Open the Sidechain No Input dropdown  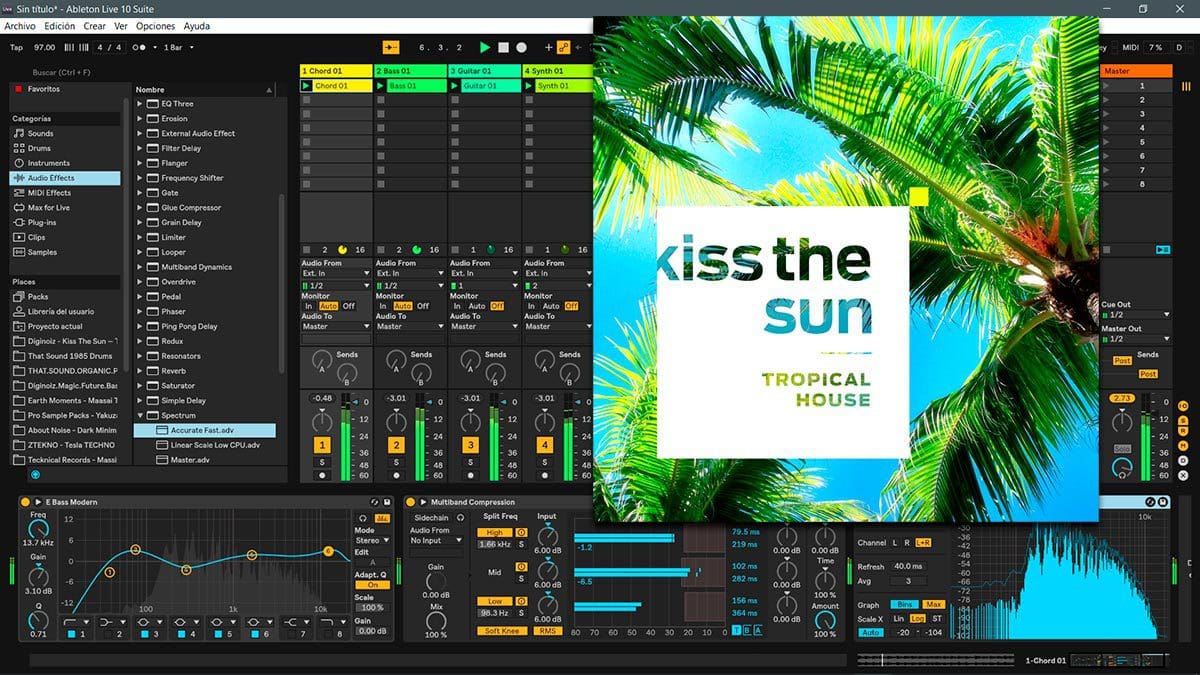click(x=435, y=540)
